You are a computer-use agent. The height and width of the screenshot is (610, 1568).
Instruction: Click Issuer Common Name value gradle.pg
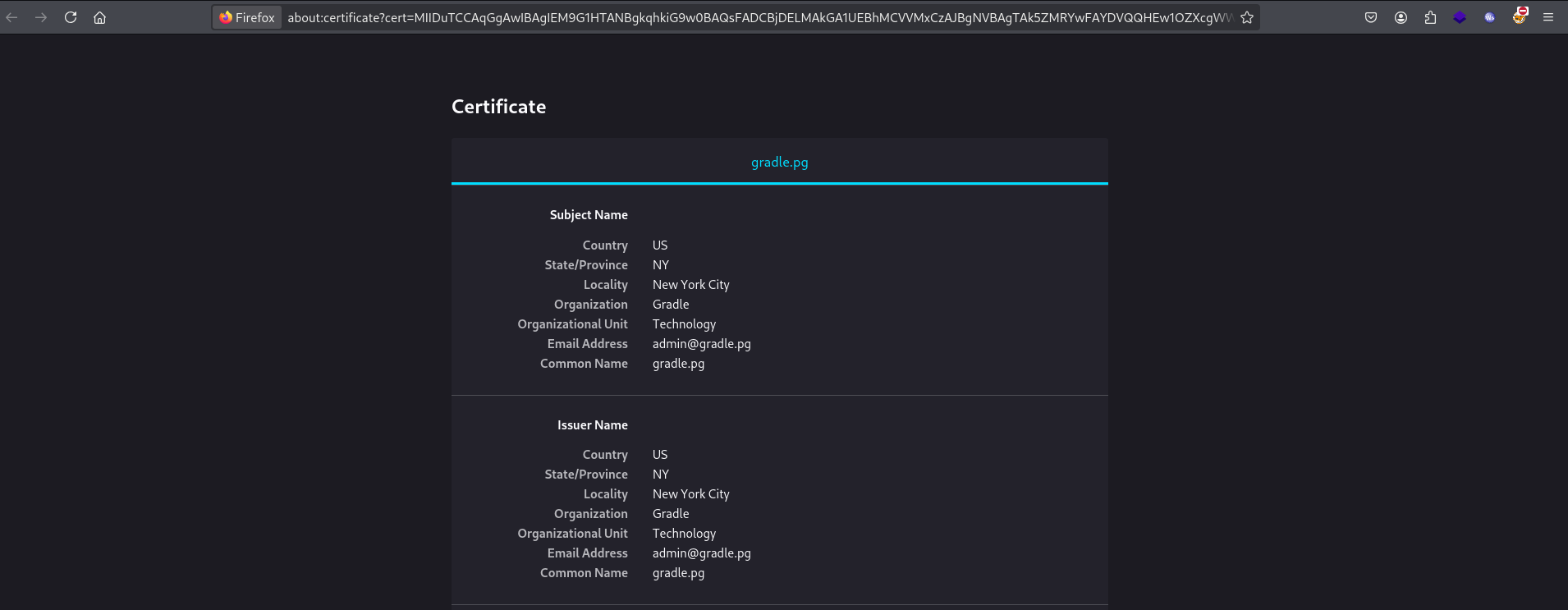click(x=678, y=573)
